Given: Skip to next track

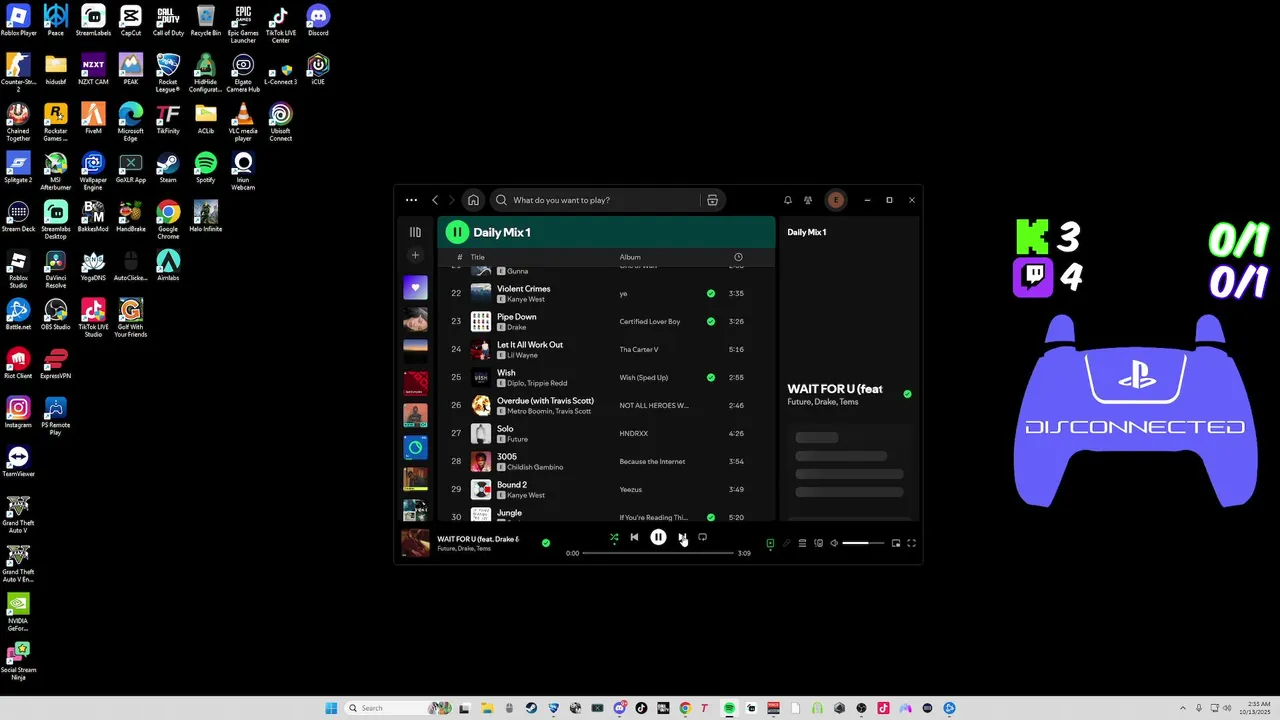Looking at the screenshot, I should coord(682,537).
